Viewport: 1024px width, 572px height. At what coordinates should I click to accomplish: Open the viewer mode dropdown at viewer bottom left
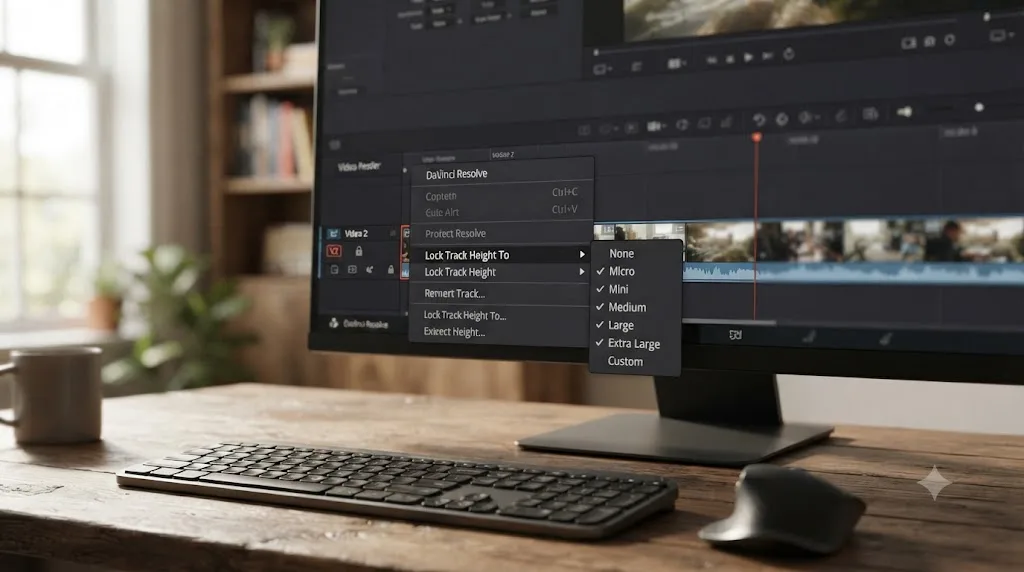(602, 69)
